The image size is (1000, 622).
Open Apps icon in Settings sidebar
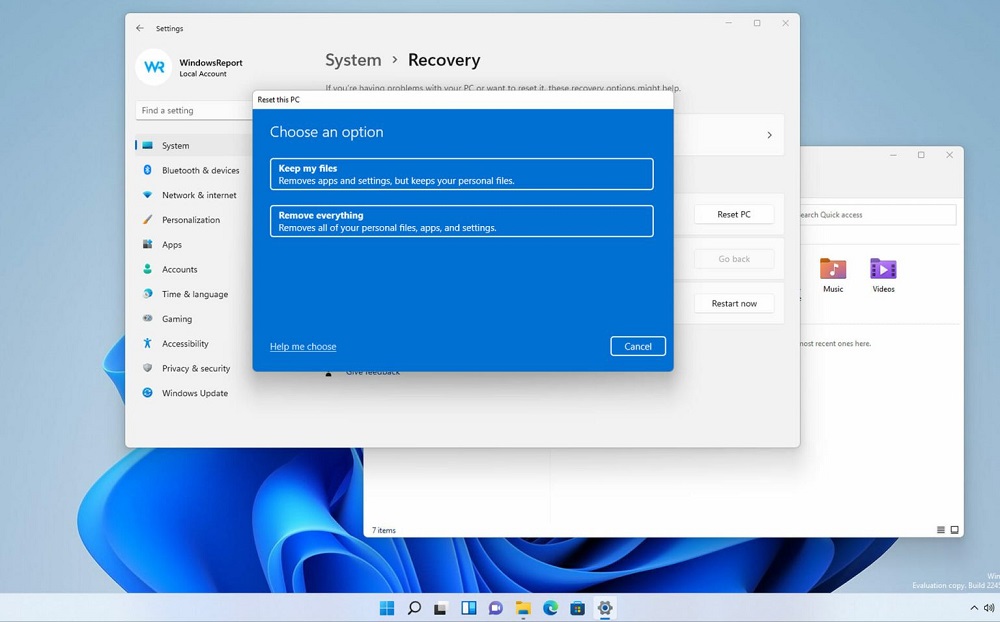[x=147, y=244]
